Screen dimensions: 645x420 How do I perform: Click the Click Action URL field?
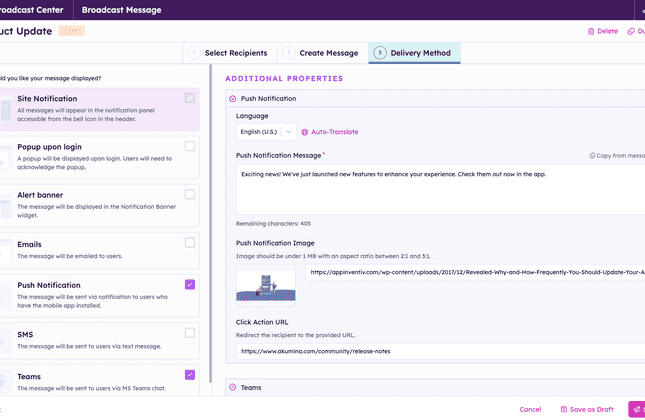click(x=440, y=353)
